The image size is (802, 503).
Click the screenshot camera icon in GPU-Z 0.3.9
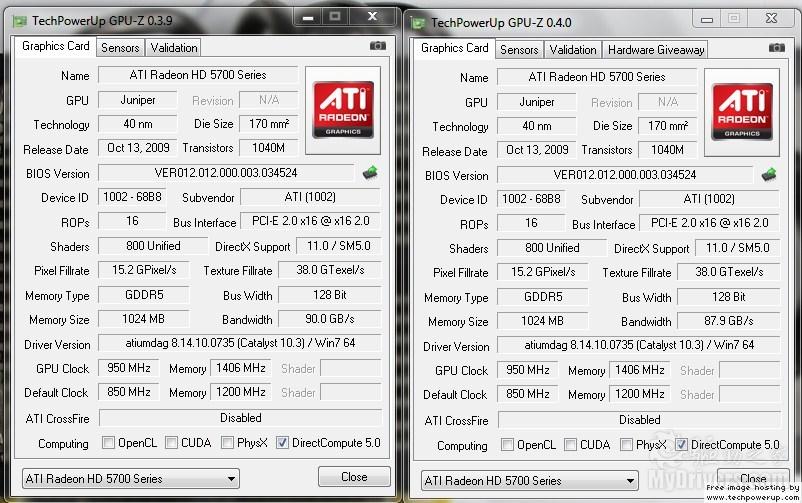tap(377, 46)
